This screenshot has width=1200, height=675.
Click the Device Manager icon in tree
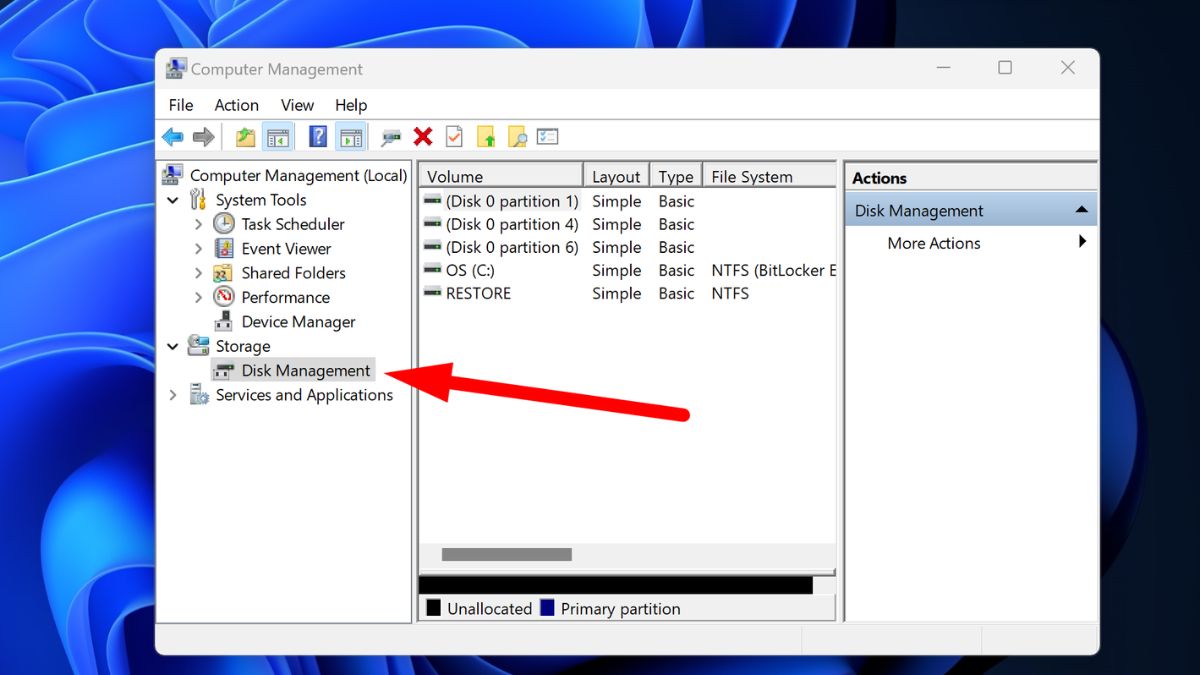[x=224, y=322]
